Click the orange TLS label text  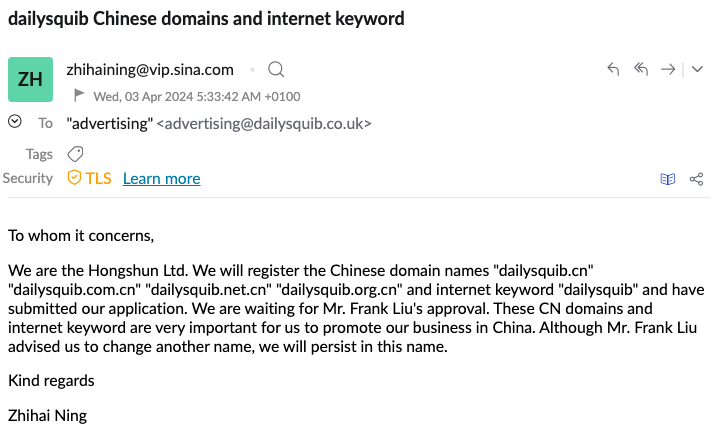point(98,178)
